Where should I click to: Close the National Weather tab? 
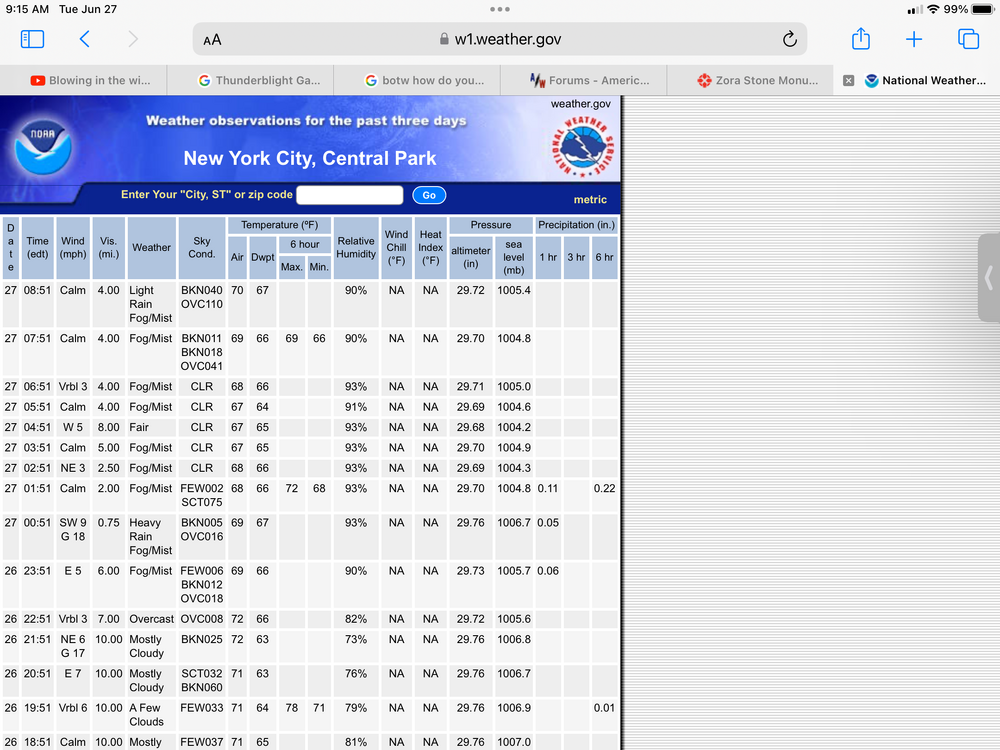pos(848,80)
